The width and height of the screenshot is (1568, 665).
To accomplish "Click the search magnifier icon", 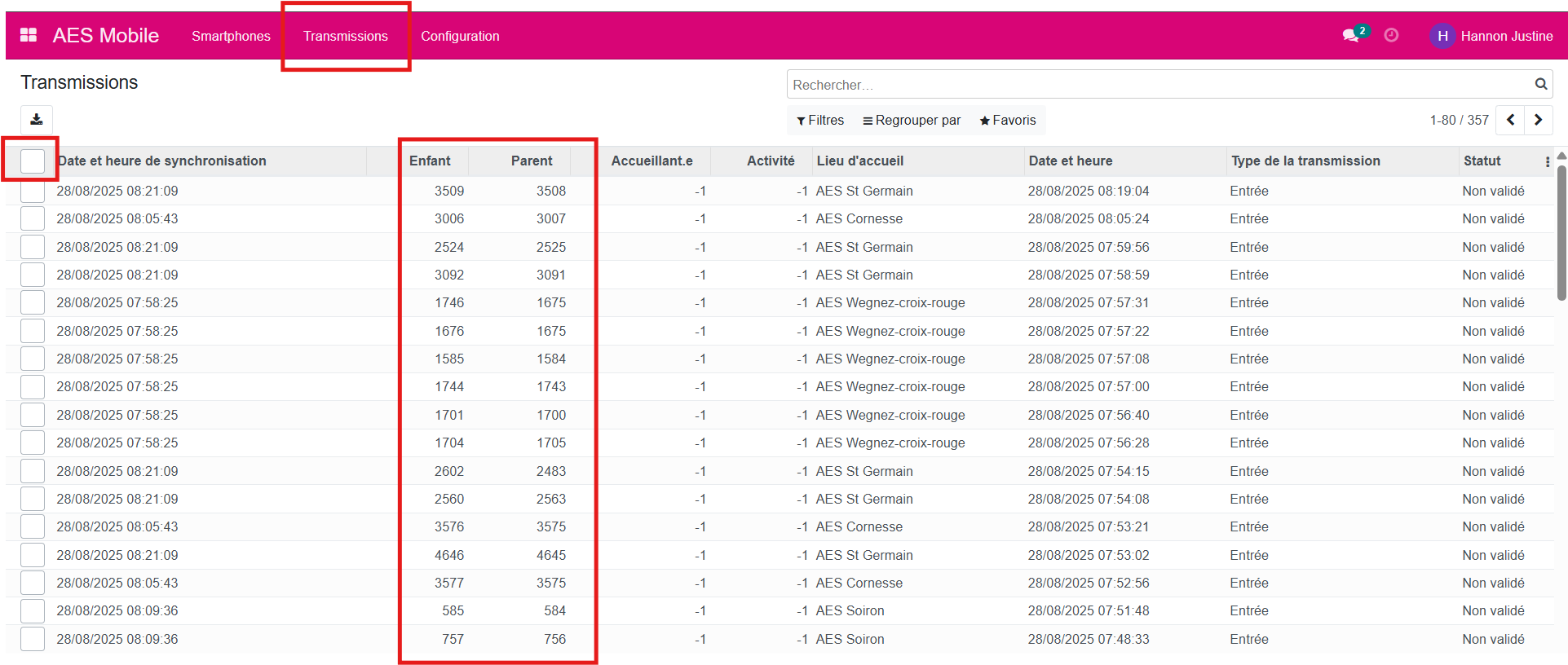I will (1540, 84).
